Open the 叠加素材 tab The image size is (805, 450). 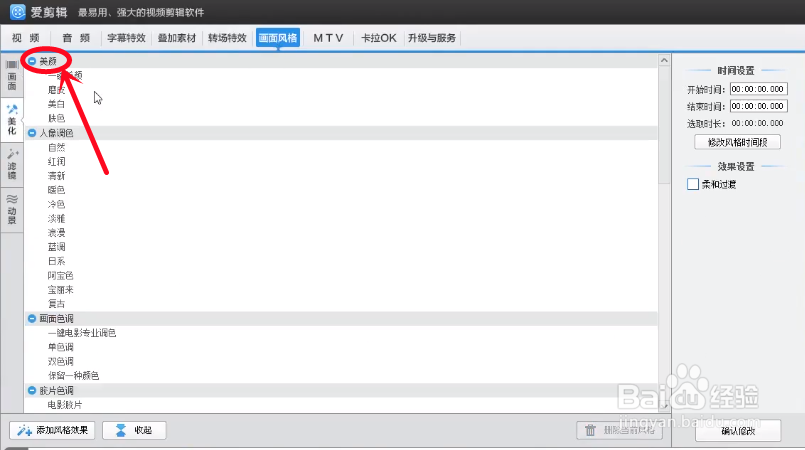pyautogui.click(x=177, y=38)
